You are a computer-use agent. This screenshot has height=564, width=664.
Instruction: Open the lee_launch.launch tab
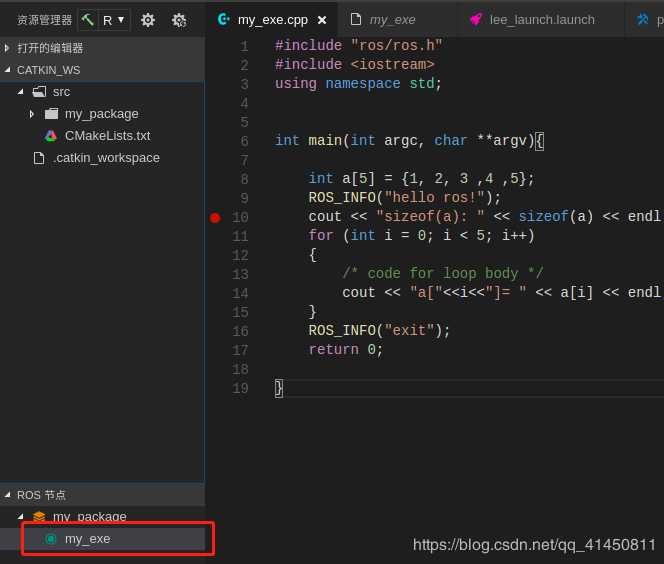(x=542, y=19)
